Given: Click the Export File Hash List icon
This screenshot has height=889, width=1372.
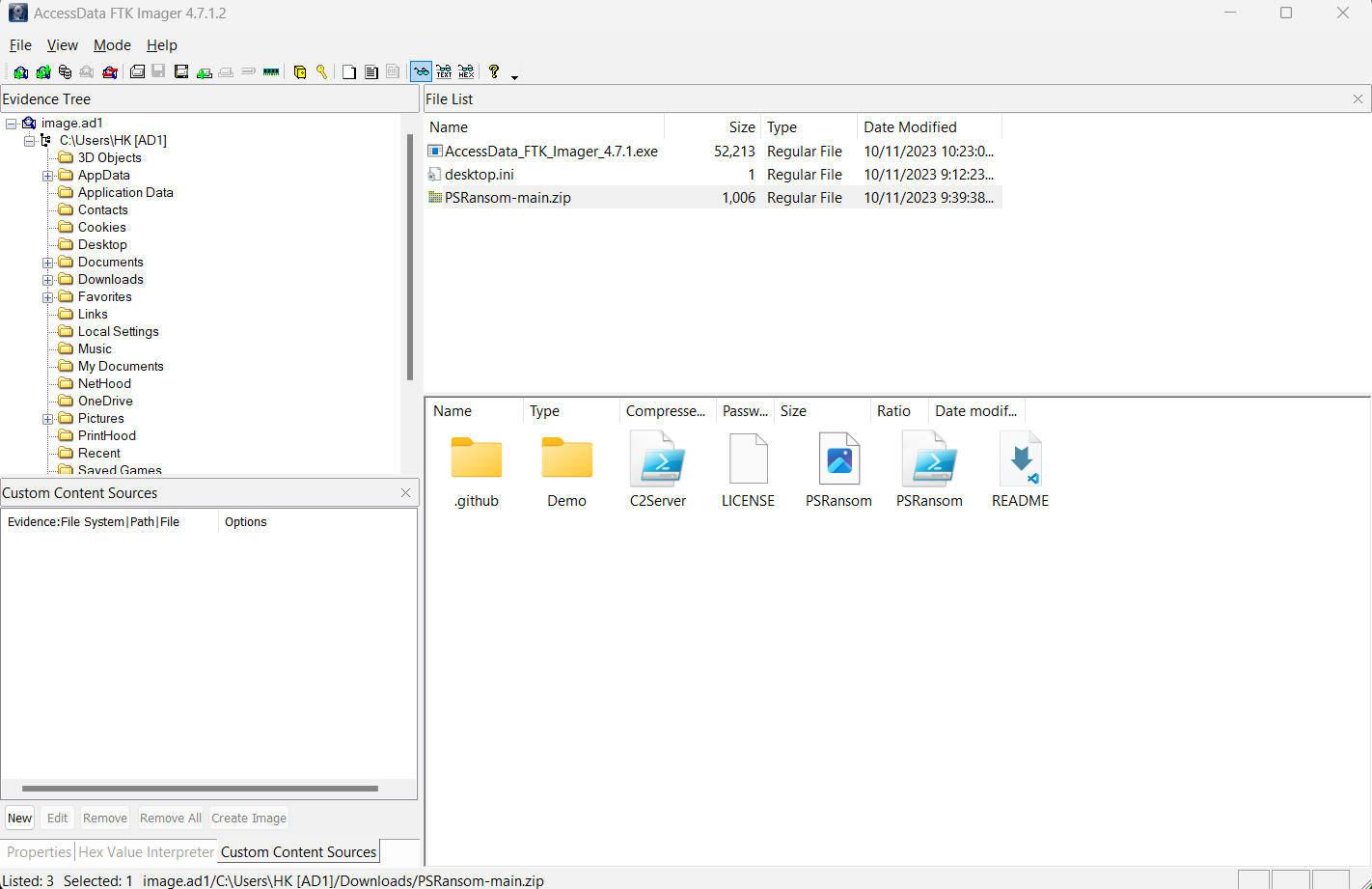Looking at the screenshot, I should pos(370,72).
